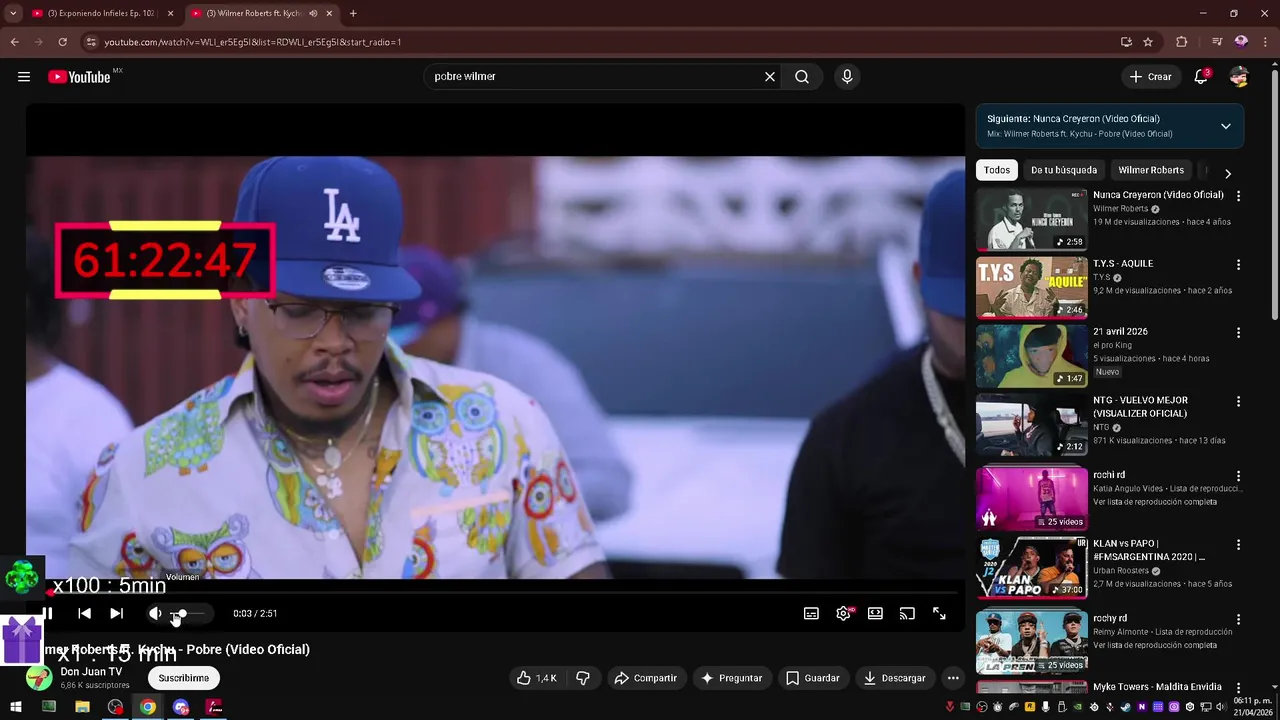Viewport: 1280px width, 720px height.
Task: Open the T.Y.S - AQUILE video title
Action: (1123, 264)
